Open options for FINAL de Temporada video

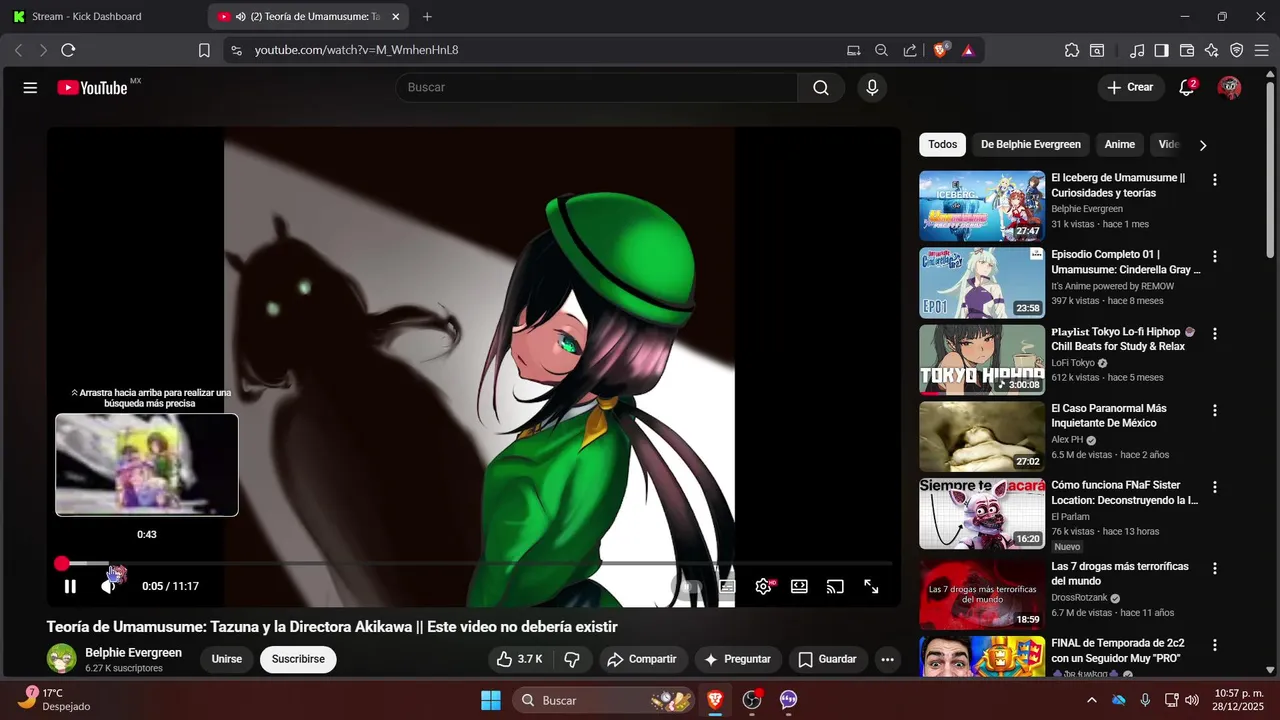click(1215, 645)
